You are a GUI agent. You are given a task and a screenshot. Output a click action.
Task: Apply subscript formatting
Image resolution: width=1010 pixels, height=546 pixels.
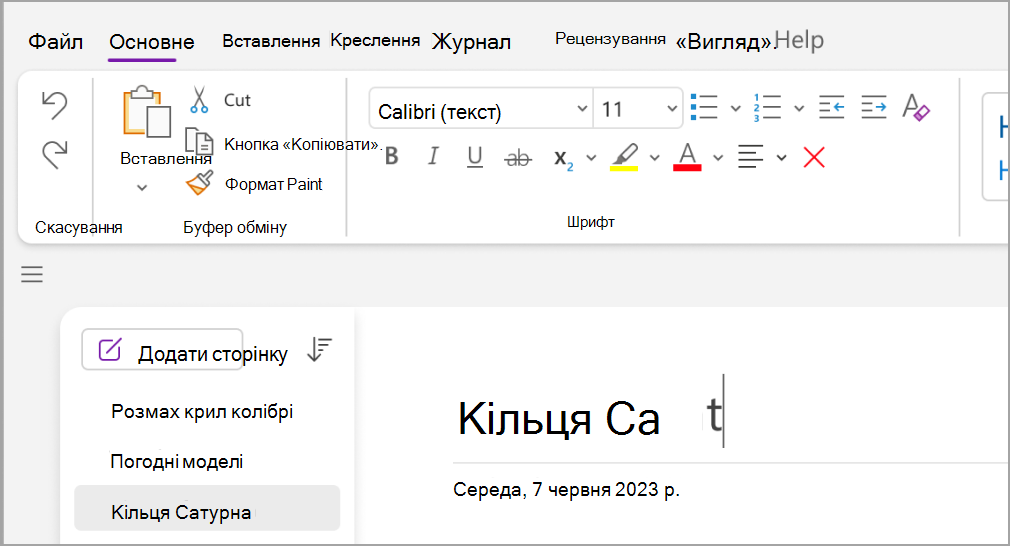pos(563,158)
